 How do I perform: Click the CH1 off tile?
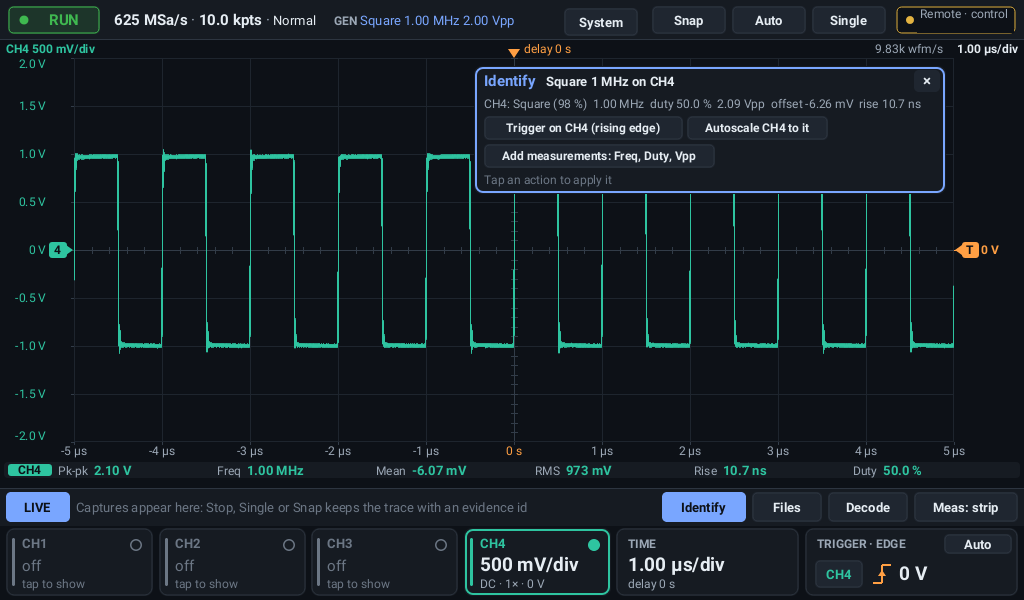pyautogui.click(x=80, y=562)
